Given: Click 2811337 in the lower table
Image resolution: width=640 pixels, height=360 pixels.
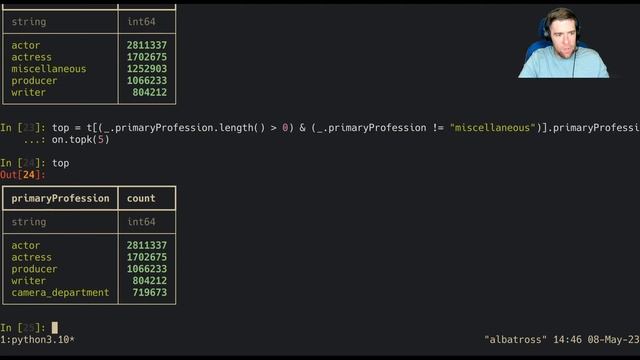Looking at the screenshot, I should pos(147,246).
